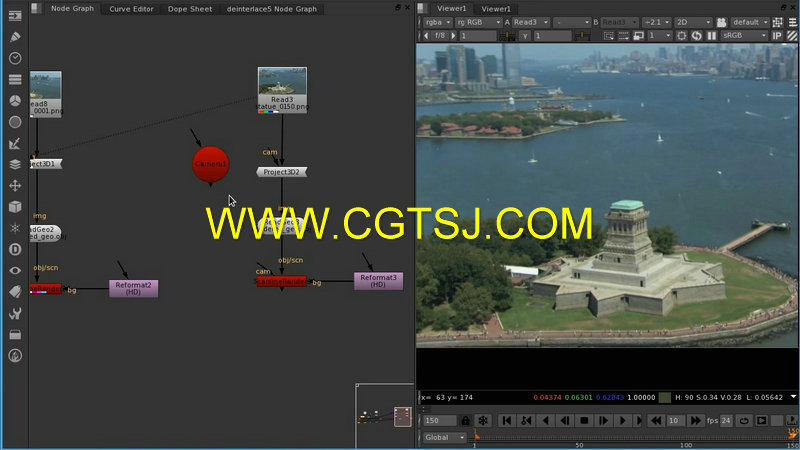Step forward one frame
800x450 pixels.
tap(603, 421)
